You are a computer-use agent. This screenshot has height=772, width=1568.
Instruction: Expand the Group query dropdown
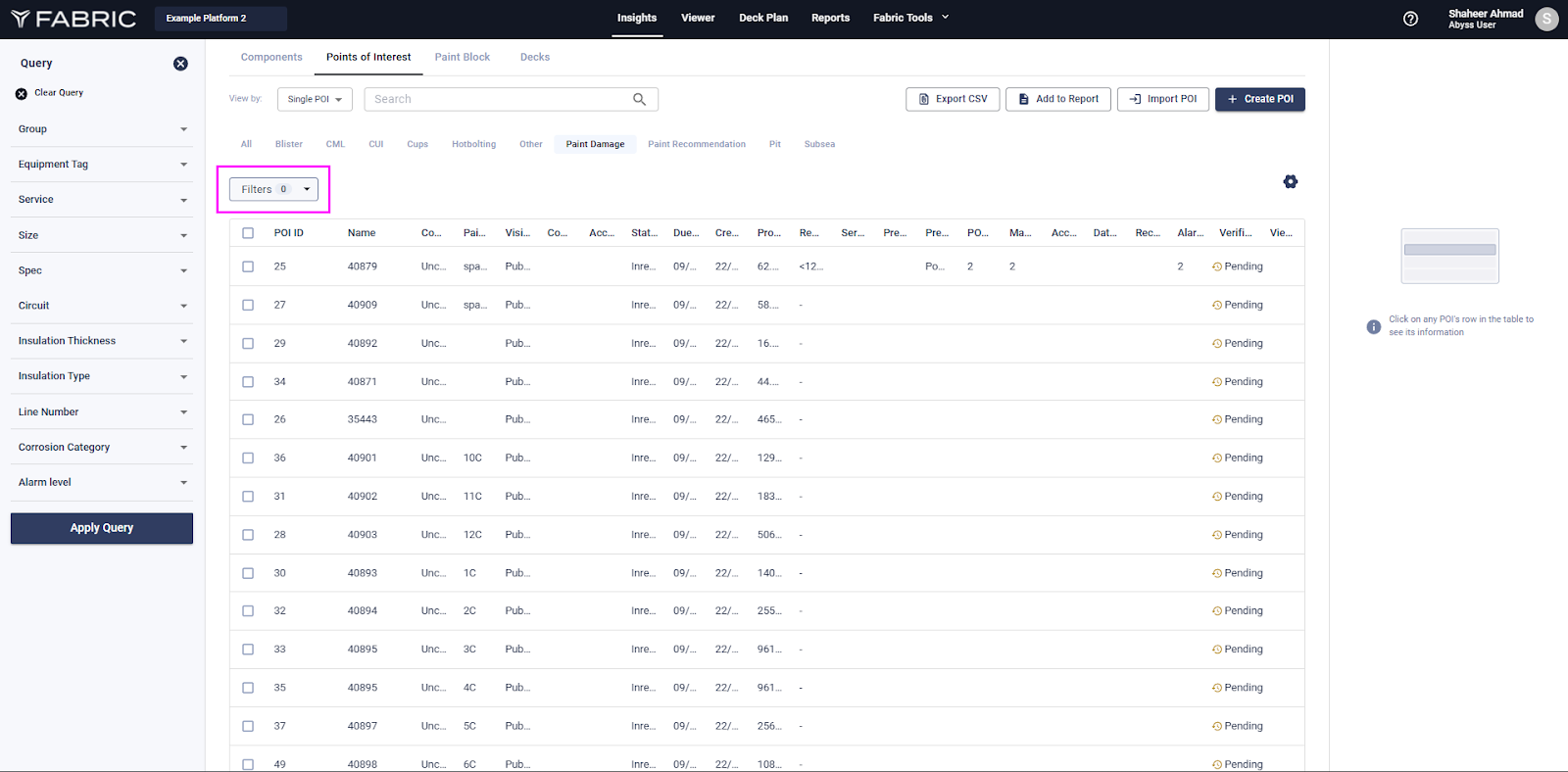[102, 129]
